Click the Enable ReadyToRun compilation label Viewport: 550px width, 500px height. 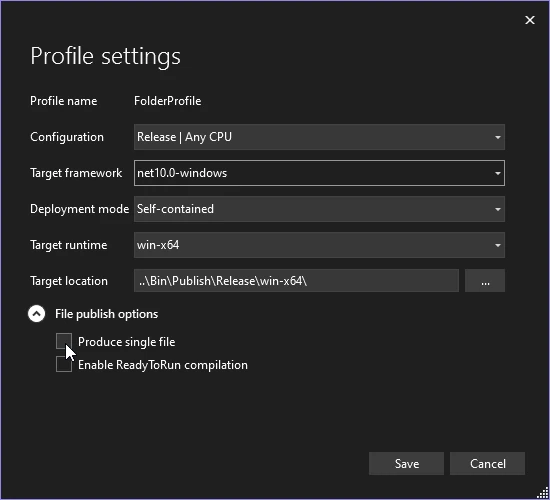(163, 365)
